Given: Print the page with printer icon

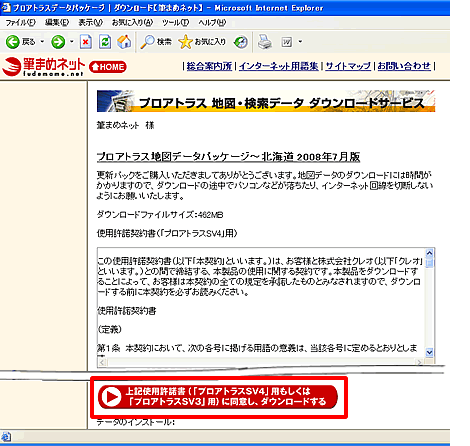Looking at the screenshot, I should pyautogui.click(x=265, y=42).
